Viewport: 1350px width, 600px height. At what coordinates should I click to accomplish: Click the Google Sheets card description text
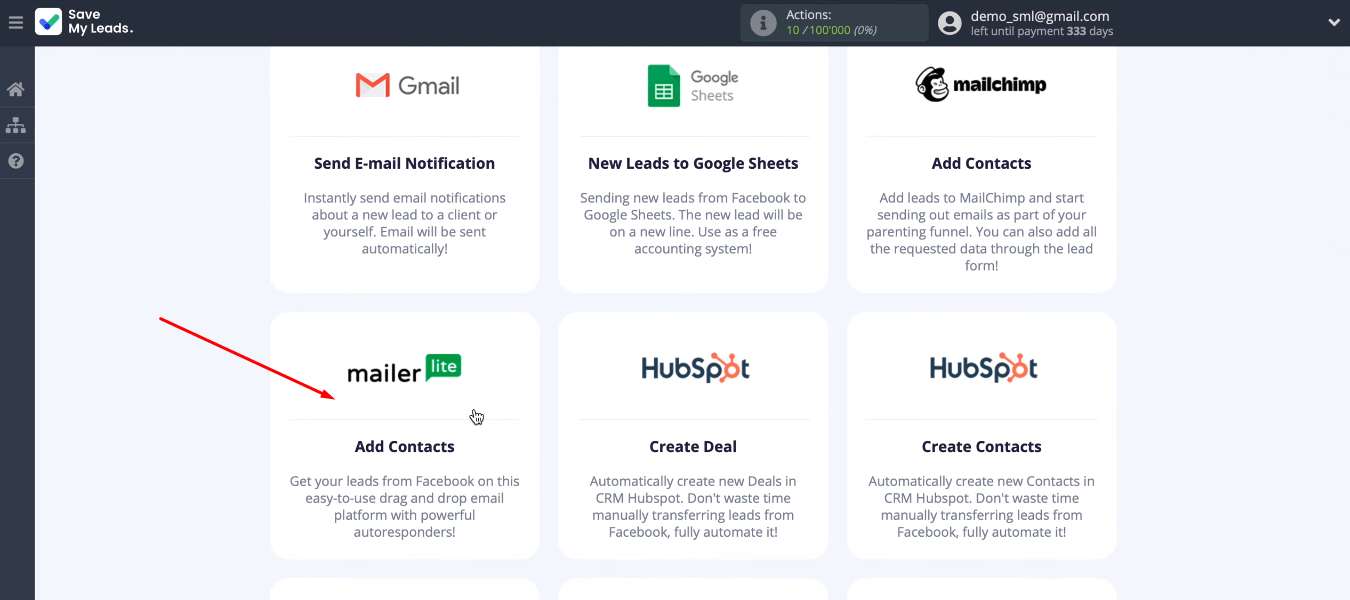693,223
